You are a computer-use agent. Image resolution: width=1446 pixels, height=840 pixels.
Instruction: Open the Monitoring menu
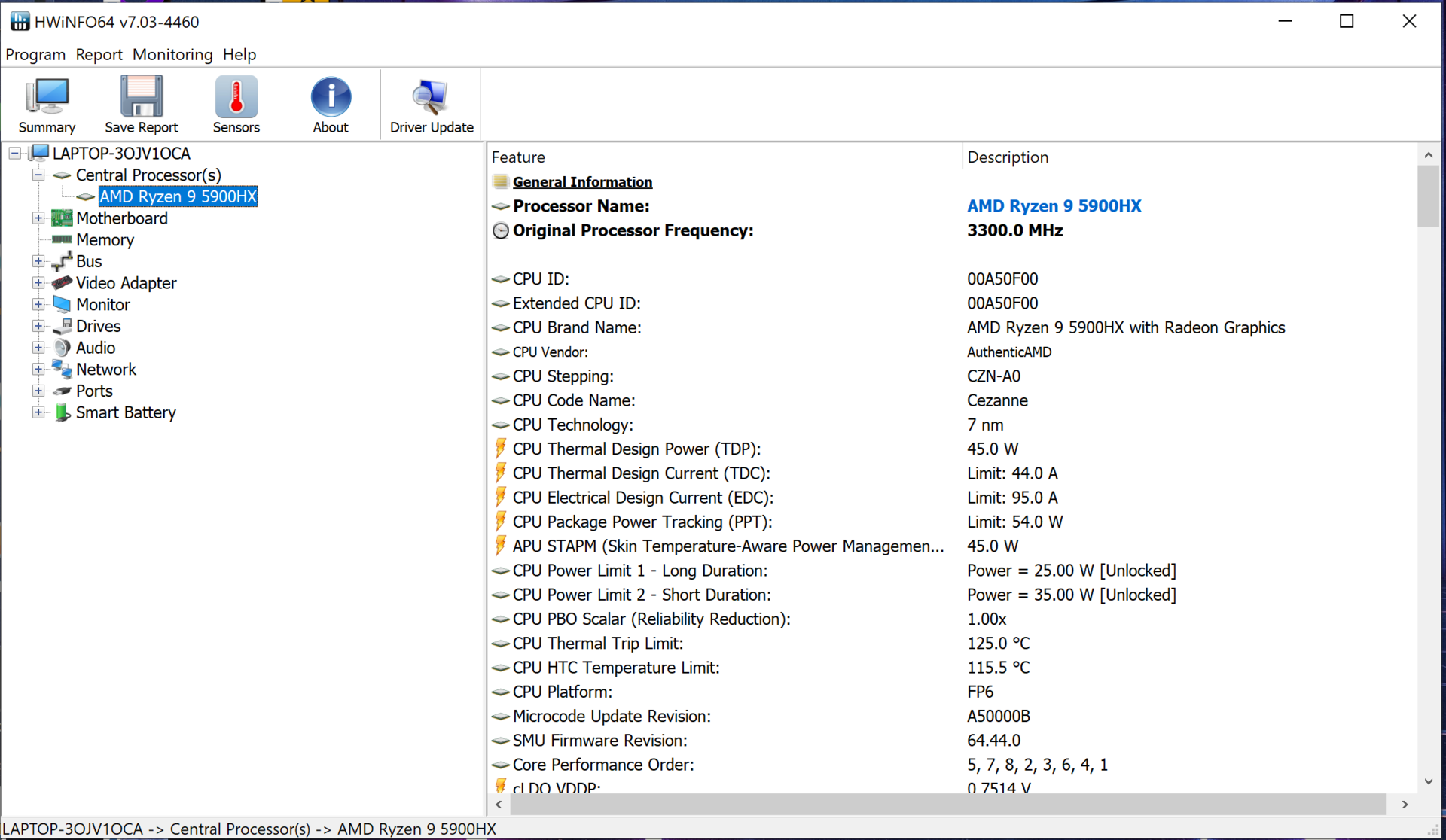pyautogui.click(x=172, y=55)
